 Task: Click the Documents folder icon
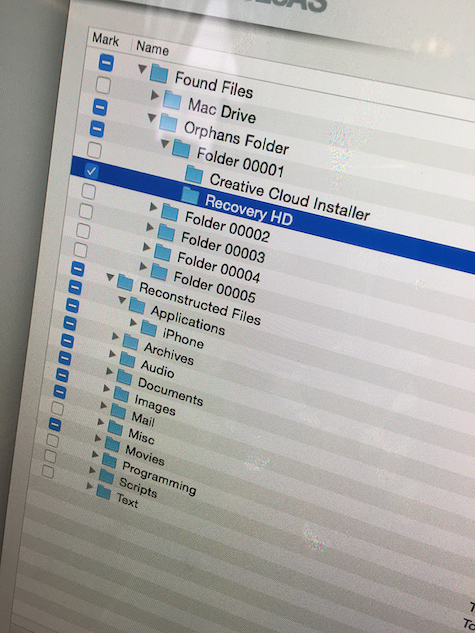coord(124,377)
